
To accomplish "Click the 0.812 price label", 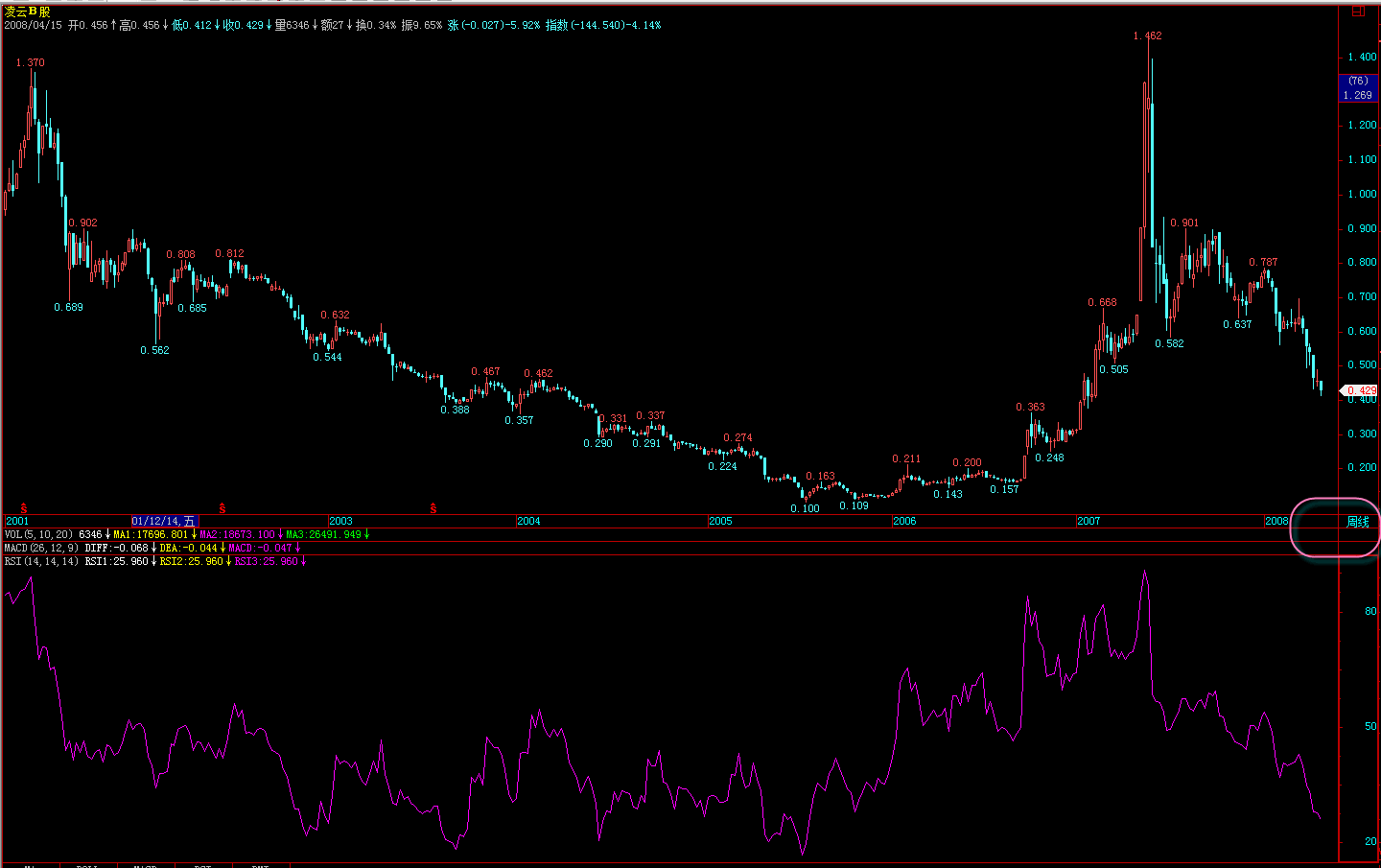I will (x=229, y=254).
